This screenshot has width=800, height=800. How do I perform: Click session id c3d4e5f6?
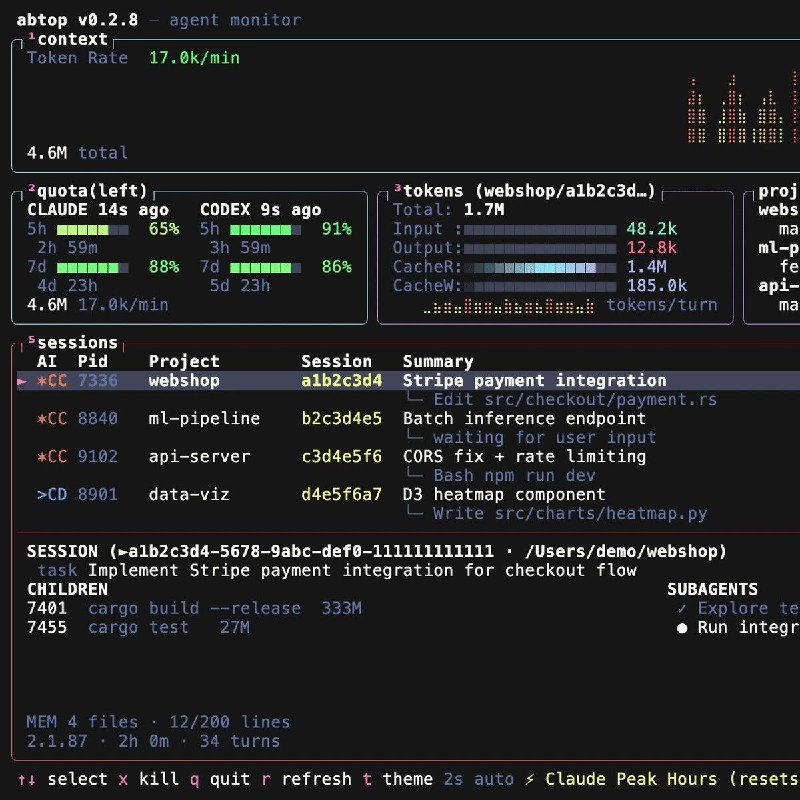tap(341, 457)
